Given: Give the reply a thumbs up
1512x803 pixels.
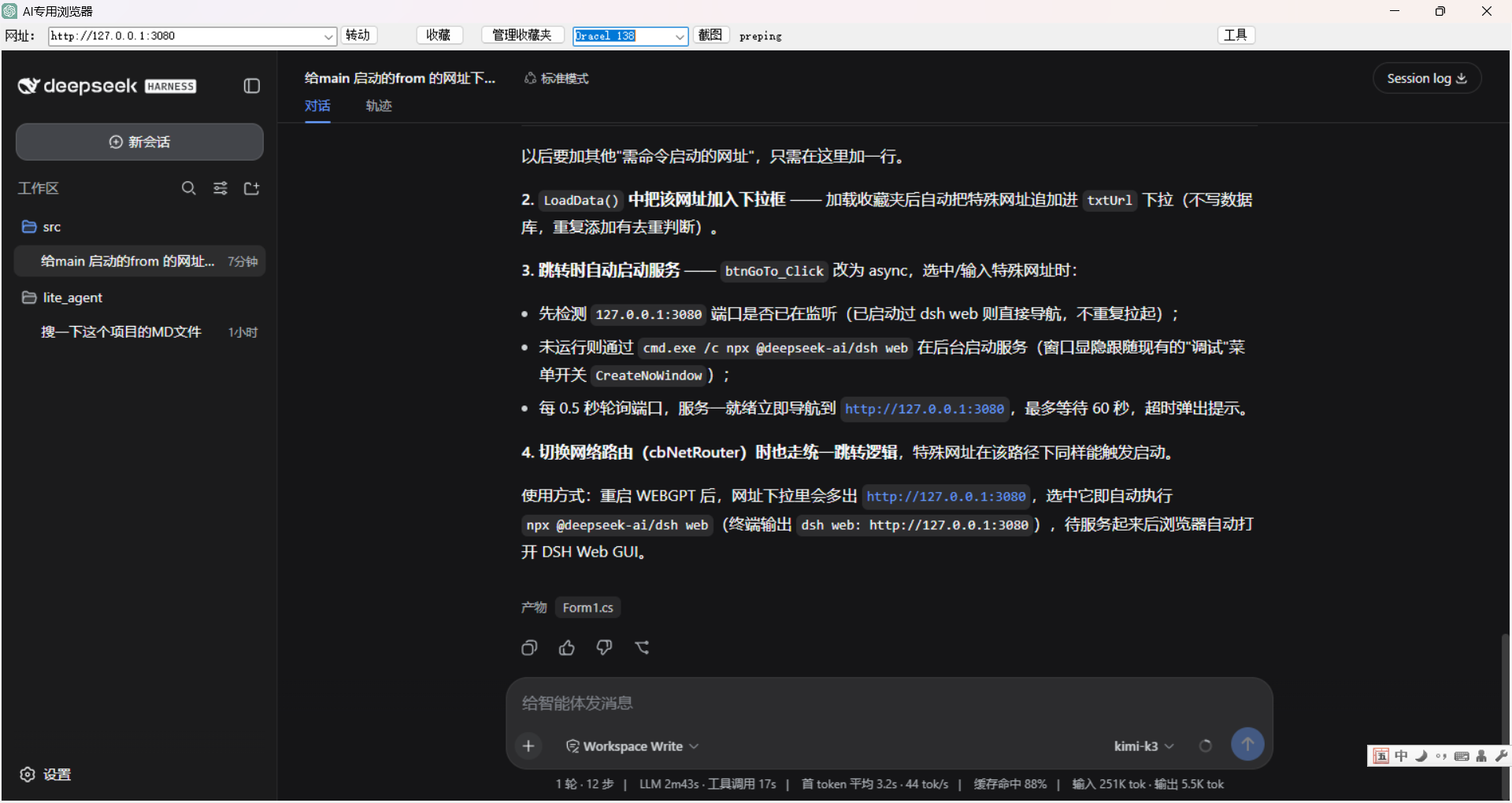Looking at the screenshot, I should tap(567, 648).
